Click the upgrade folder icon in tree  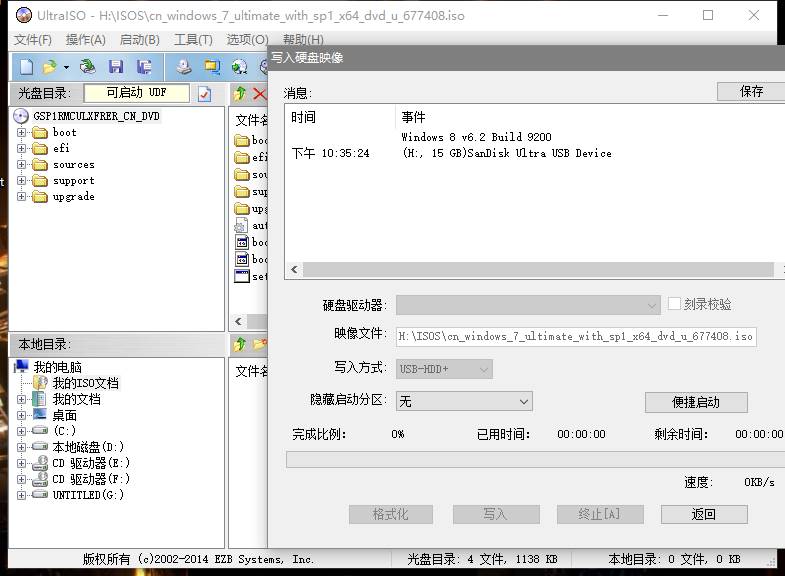click(40, 197)
